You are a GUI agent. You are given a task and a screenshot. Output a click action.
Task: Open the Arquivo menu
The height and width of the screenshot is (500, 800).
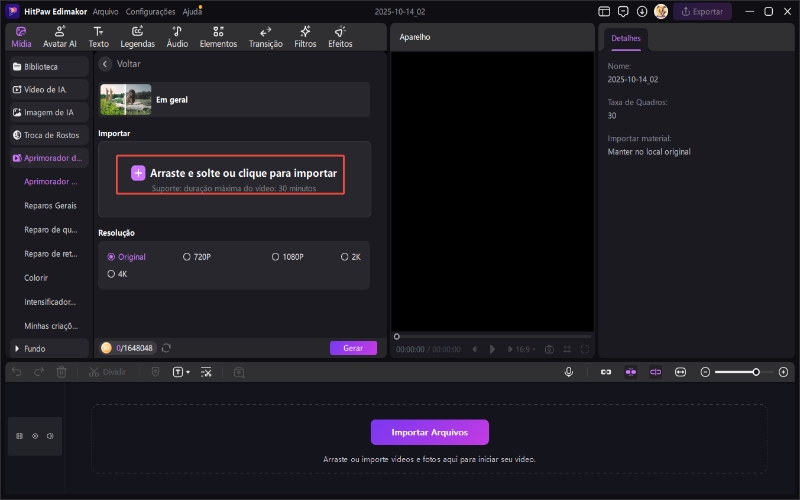coord(105,11)
